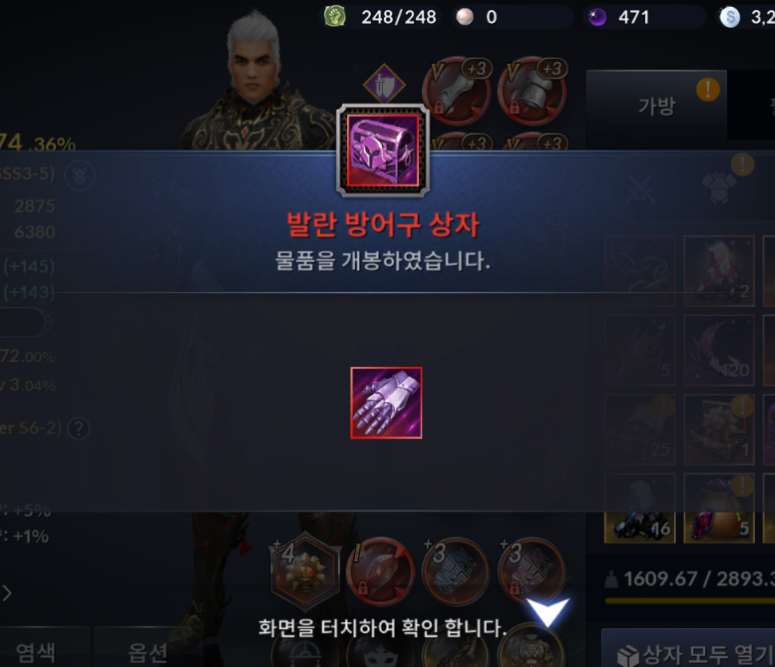Click the pearl currency icon
The image size is (775, 667).
(465, 17)
